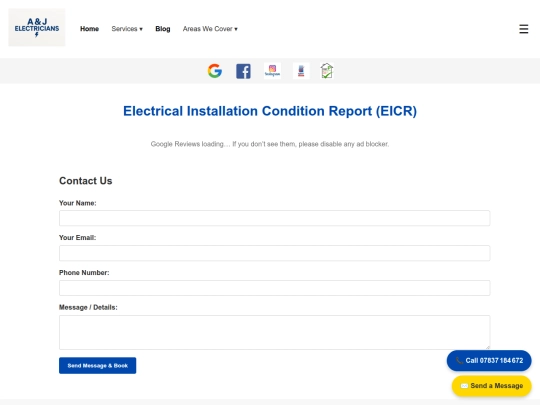Click the 'Contact Us' heading text
This screenshot has width=540, height=405.
click(x=86, y=181)
